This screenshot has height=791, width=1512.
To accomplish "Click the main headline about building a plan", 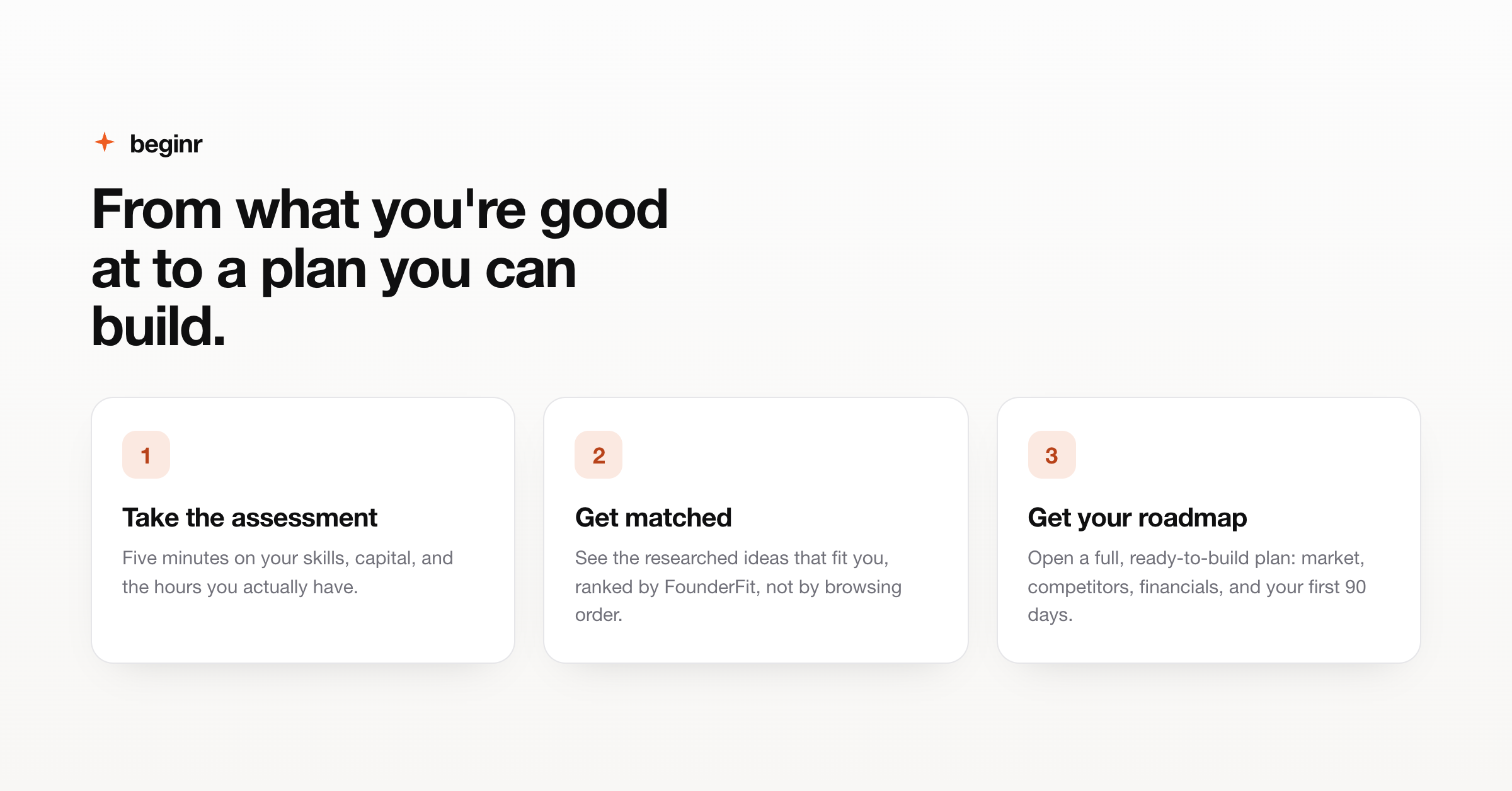I will pos(380,268).
